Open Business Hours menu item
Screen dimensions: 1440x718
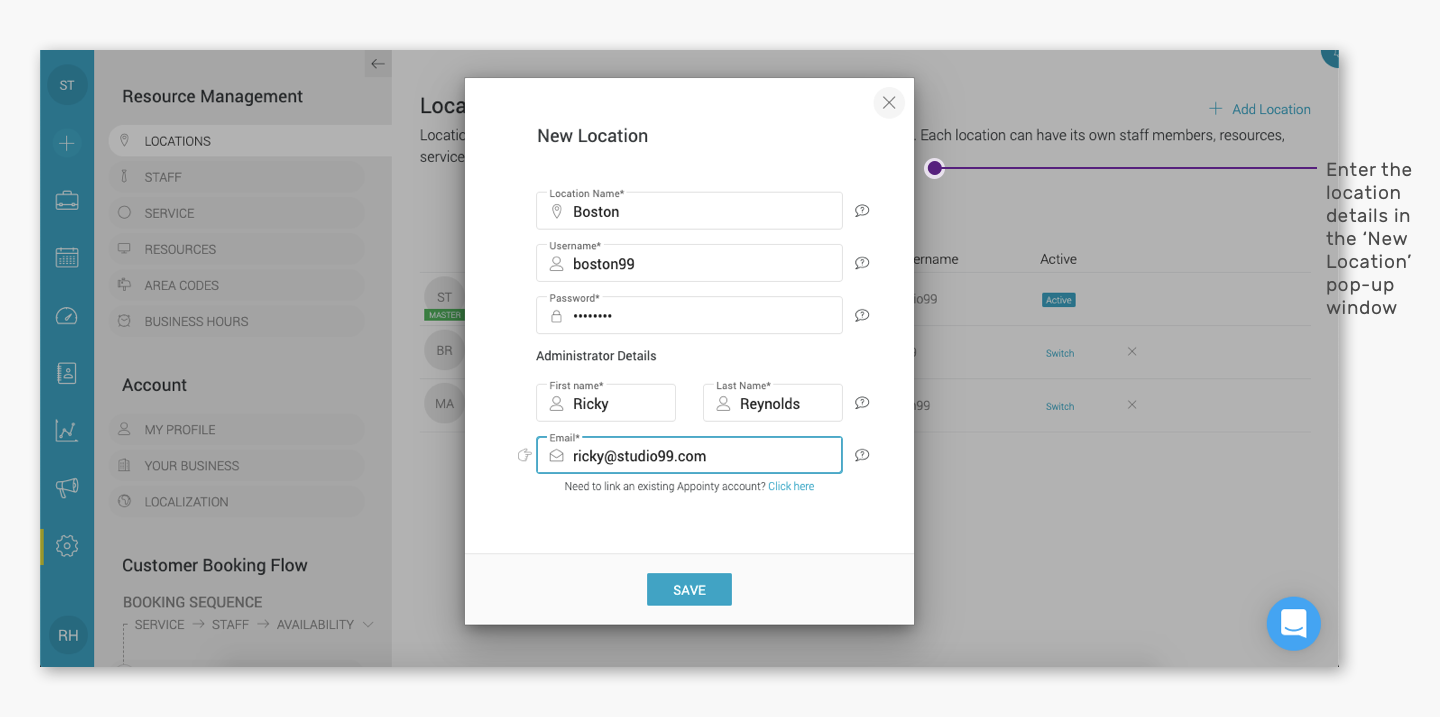tap(237, 321)
